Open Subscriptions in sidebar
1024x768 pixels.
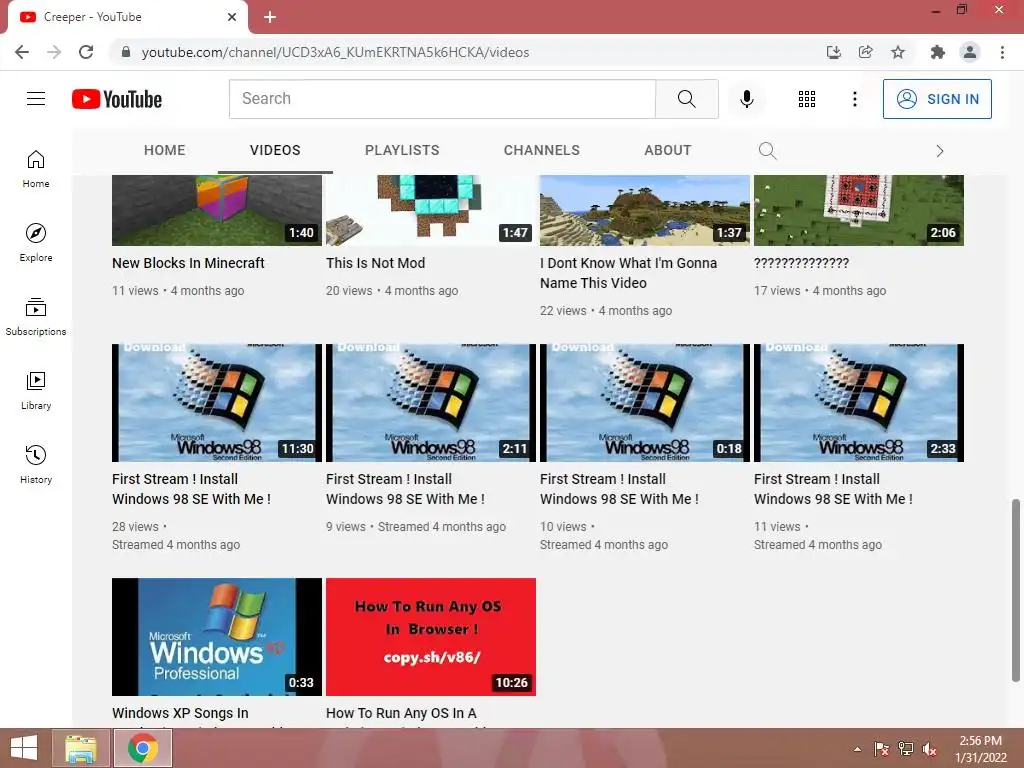pos(36,317)
